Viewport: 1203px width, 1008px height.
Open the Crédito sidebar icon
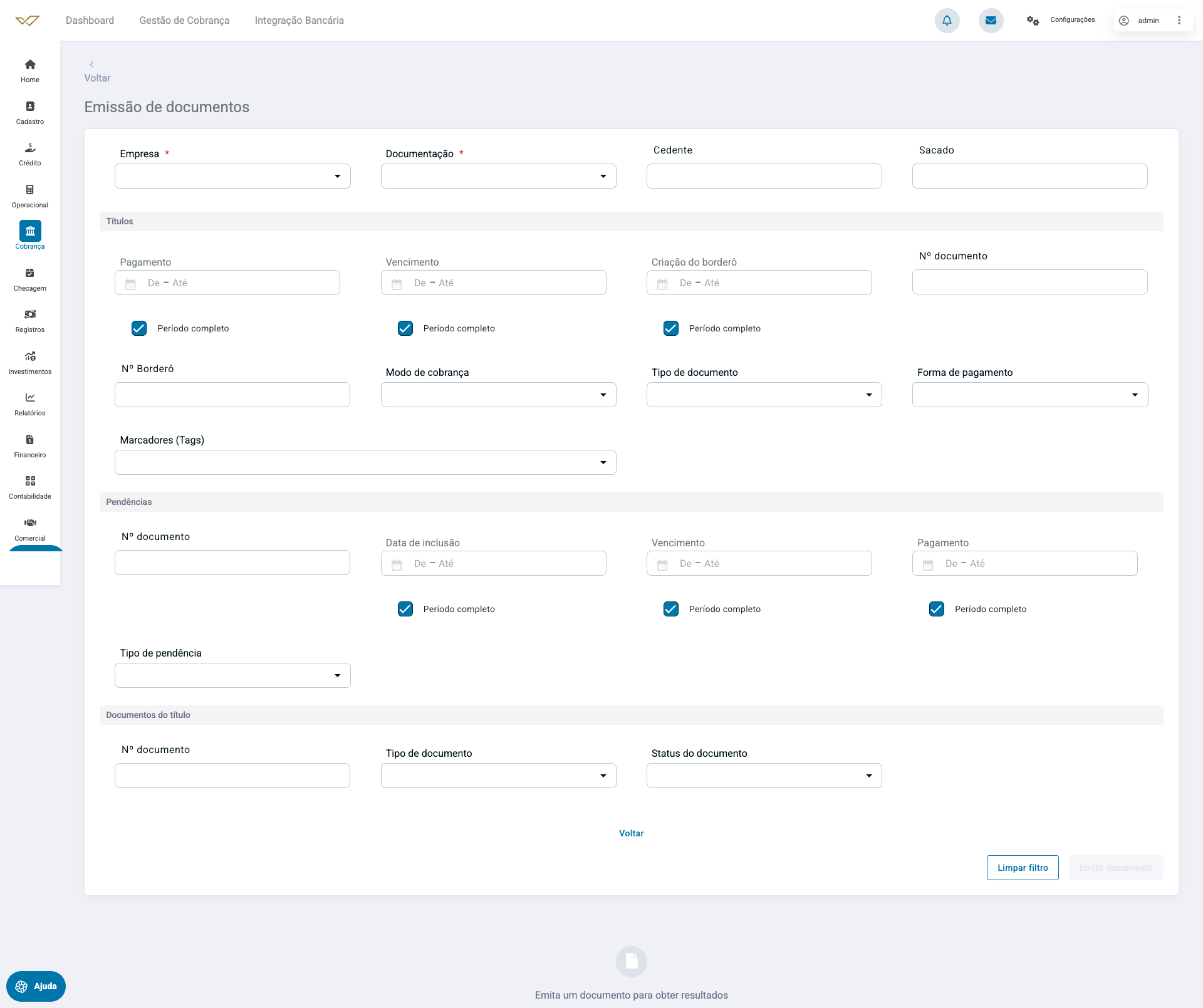point(30,148)
